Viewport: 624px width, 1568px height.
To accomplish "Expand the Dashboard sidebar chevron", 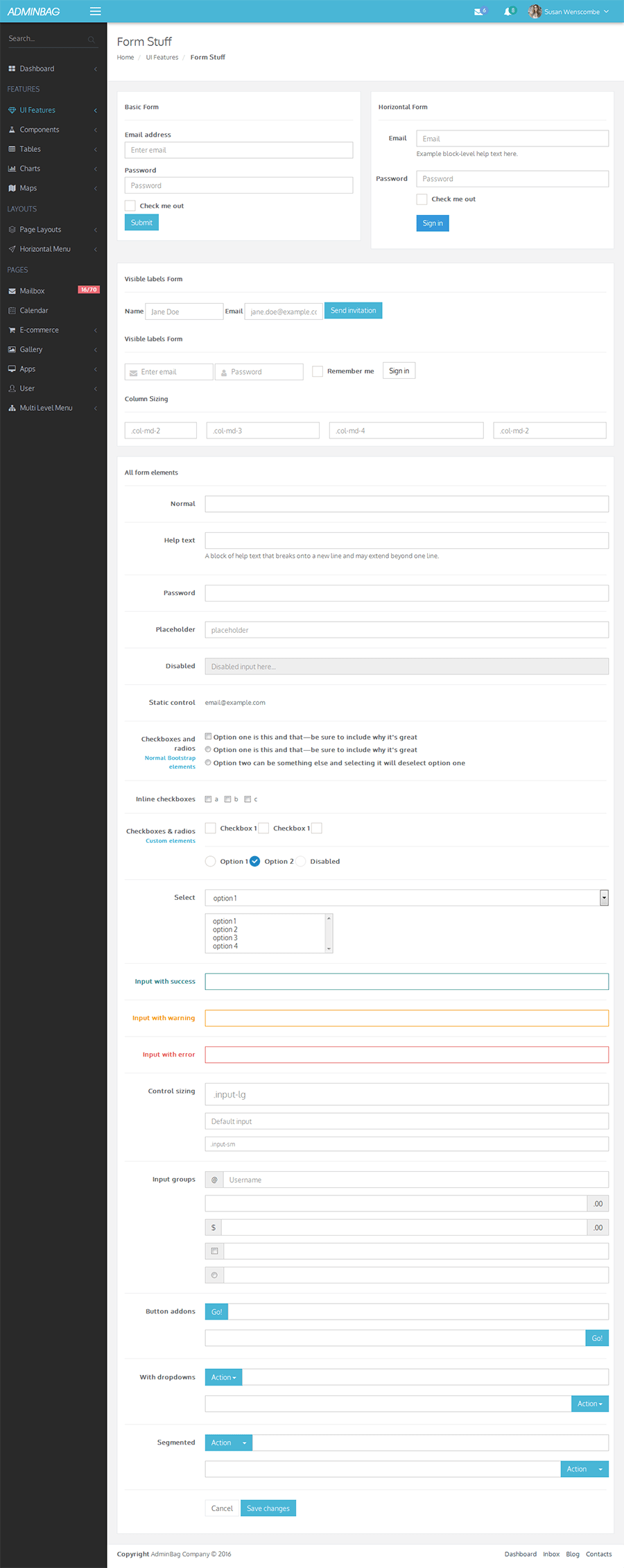I will click(x=96, y=69).
